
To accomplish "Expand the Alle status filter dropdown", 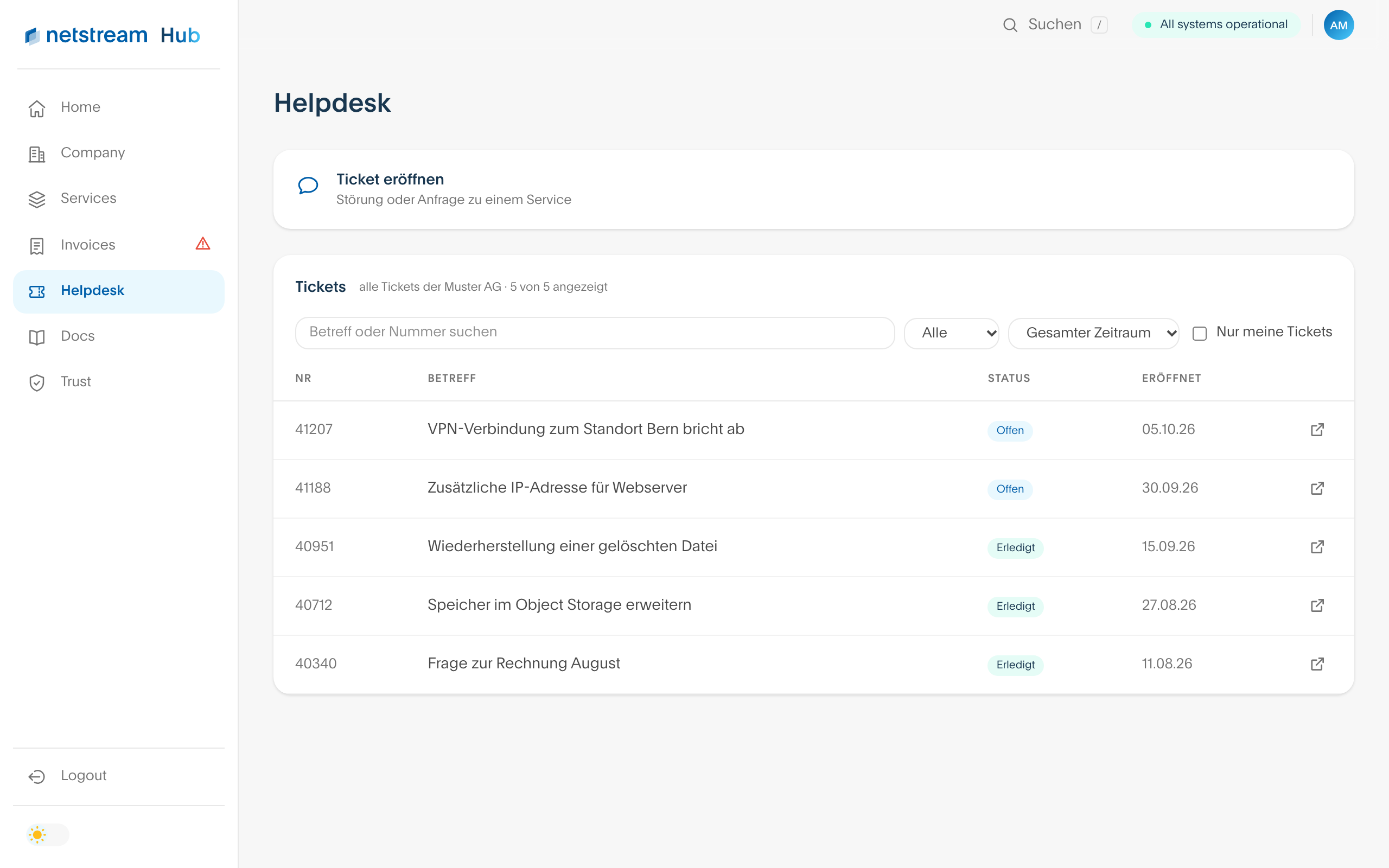I will [952, 333].
